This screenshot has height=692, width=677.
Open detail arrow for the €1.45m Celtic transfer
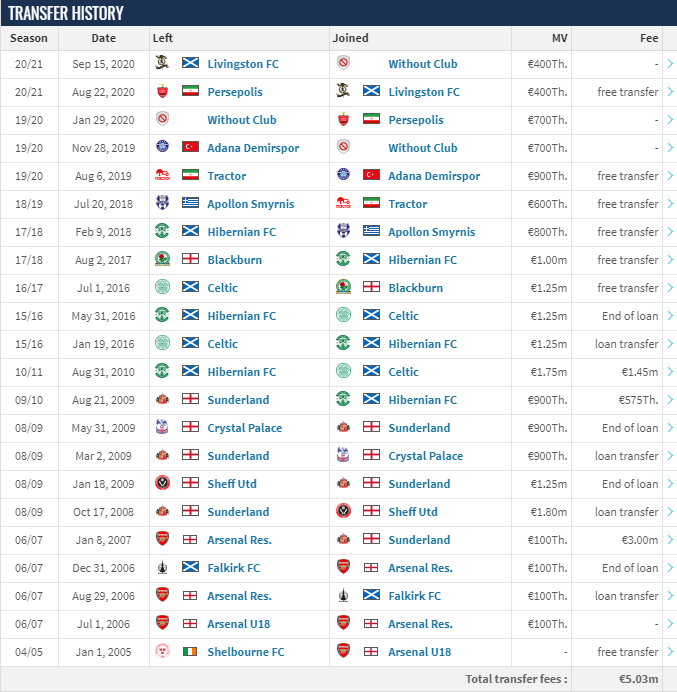point(669,371)
